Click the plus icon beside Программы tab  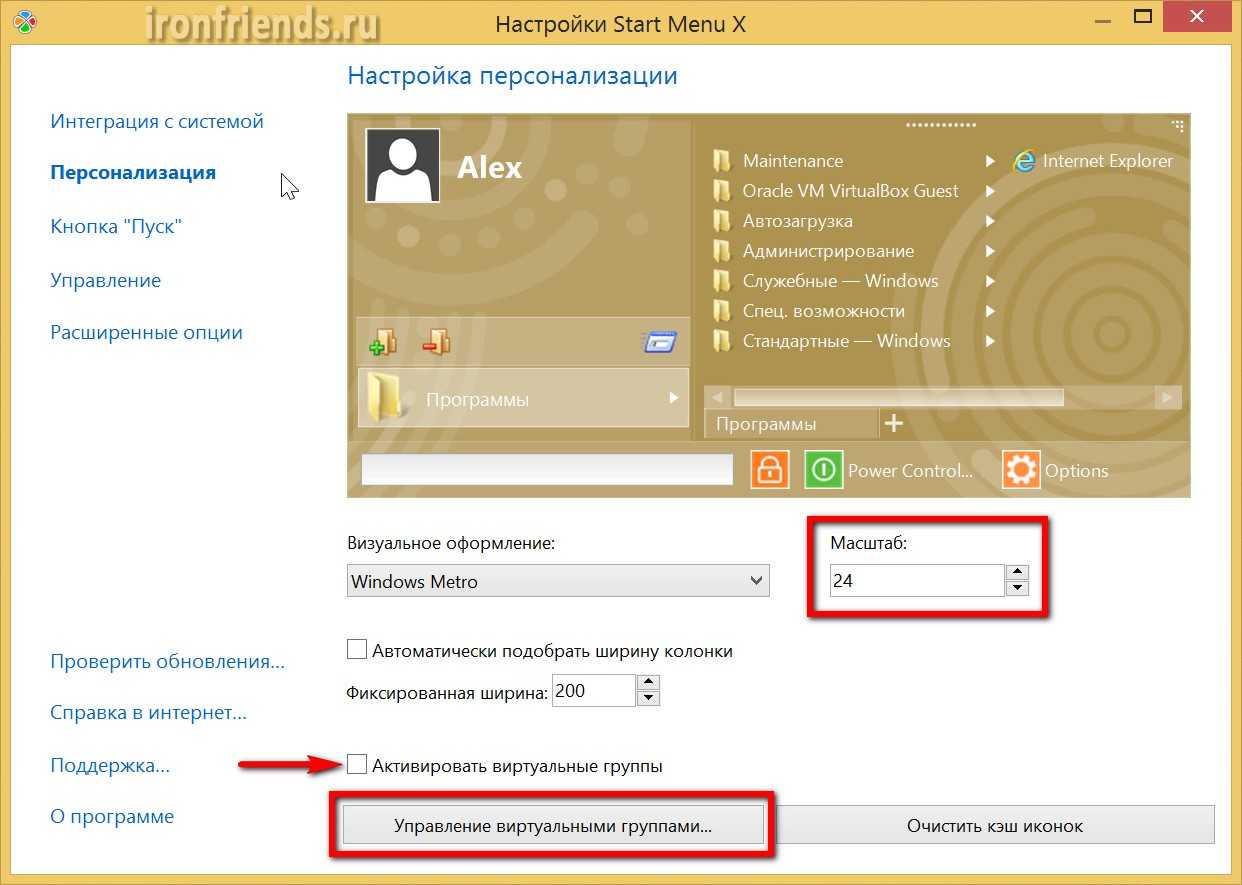[x=894, y=424]
